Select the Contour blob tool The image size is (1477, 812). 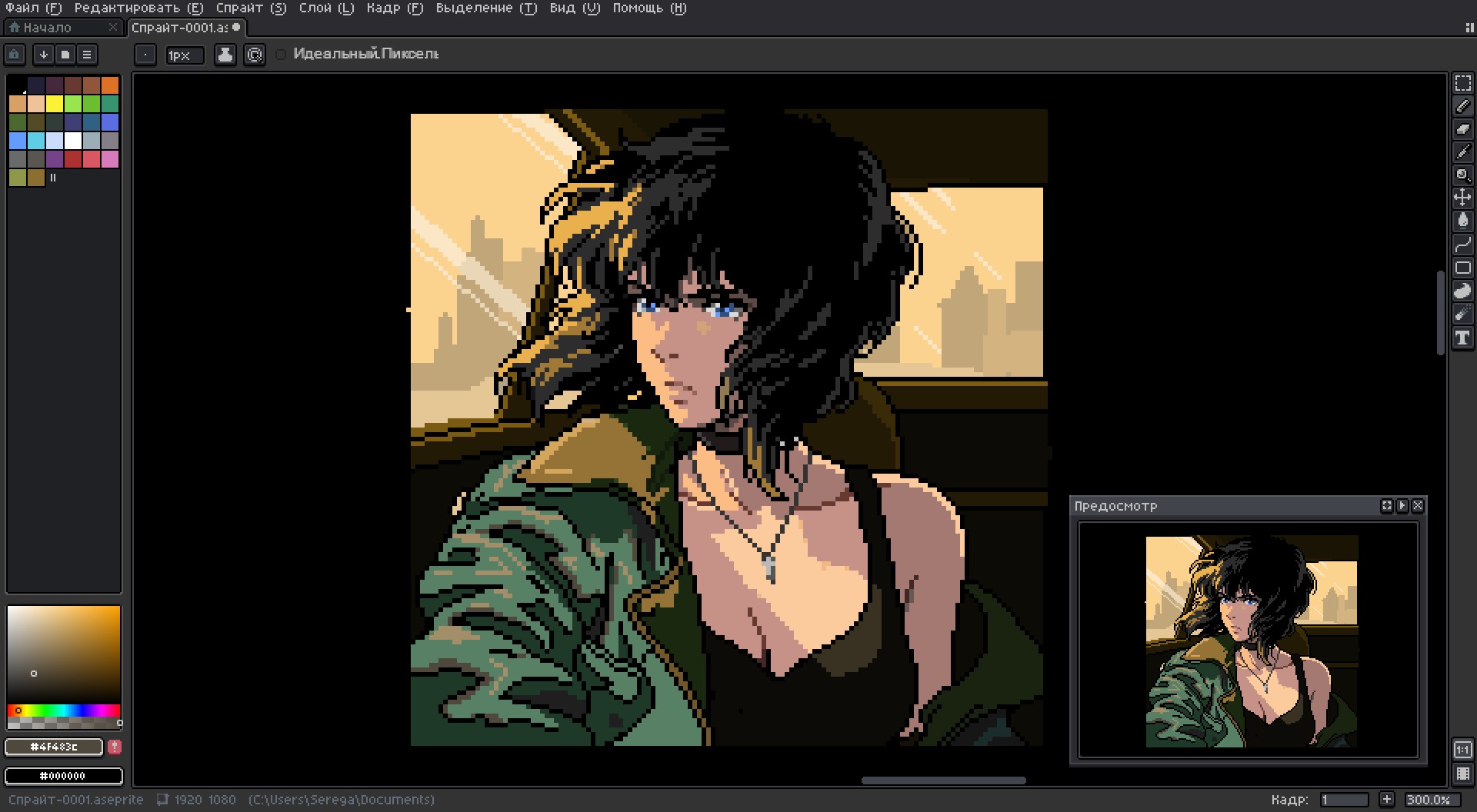pos(1462,291)
